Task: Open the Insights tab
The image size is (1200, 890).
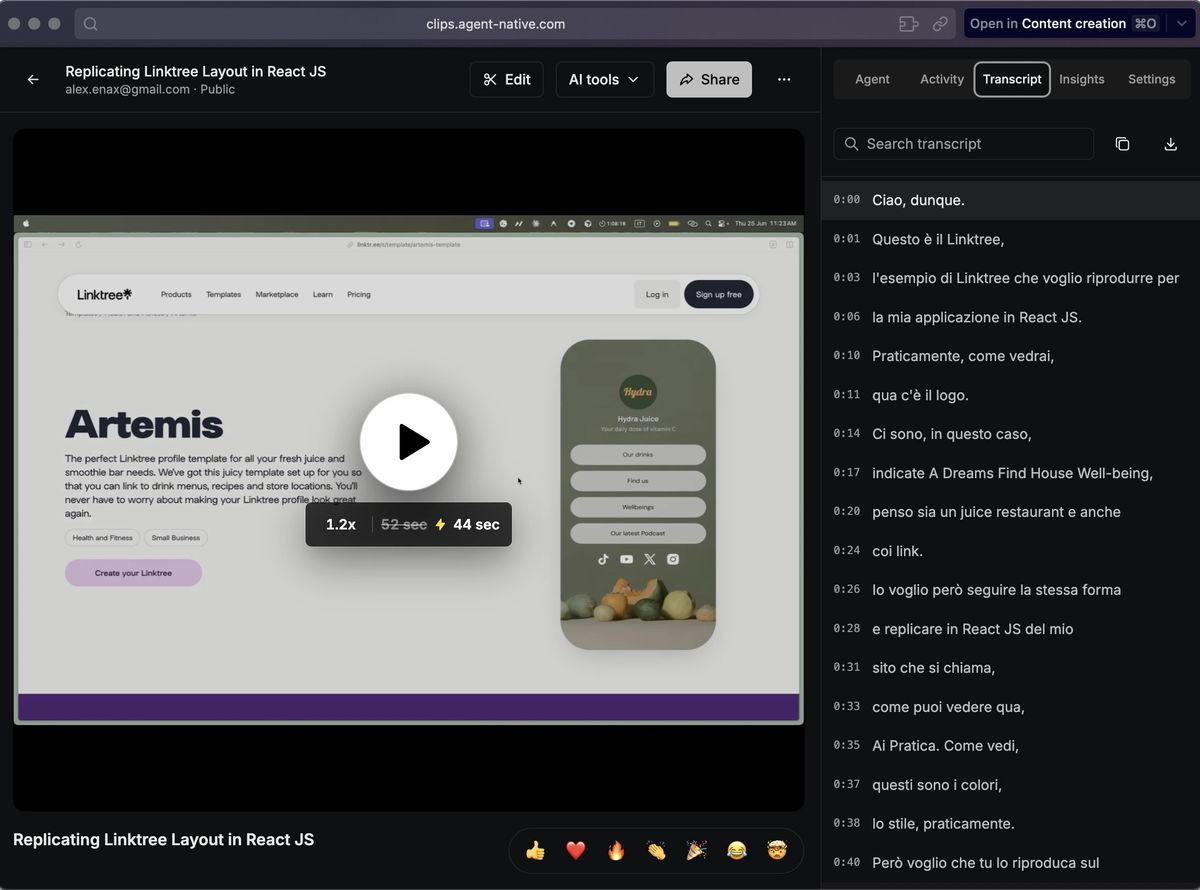Action: (1082, 79)
